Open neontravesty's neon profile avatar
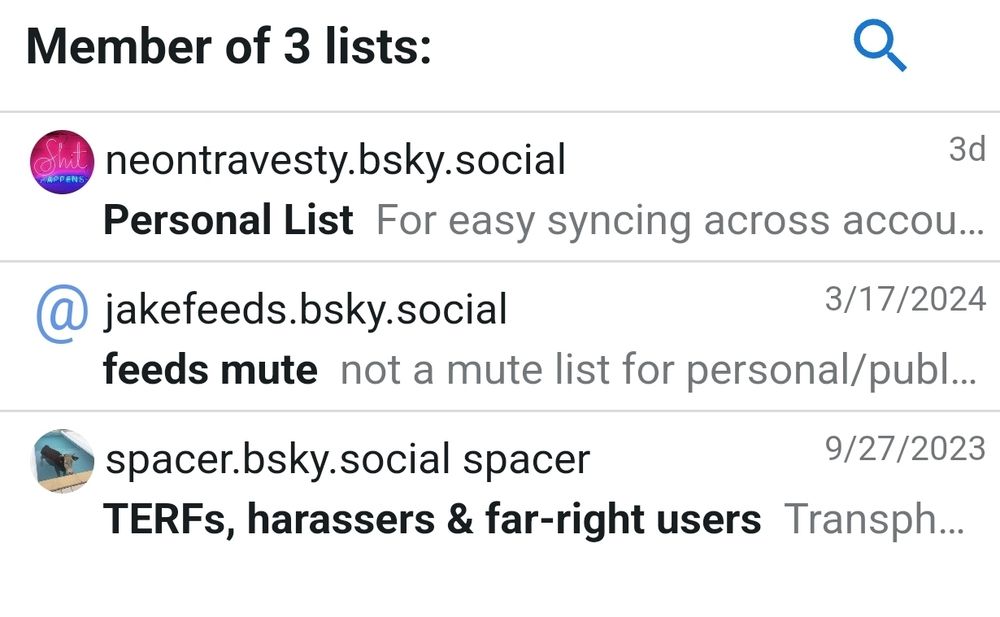Image resolution: width=1000 pixels, height=617 pixels. point(62,161)
